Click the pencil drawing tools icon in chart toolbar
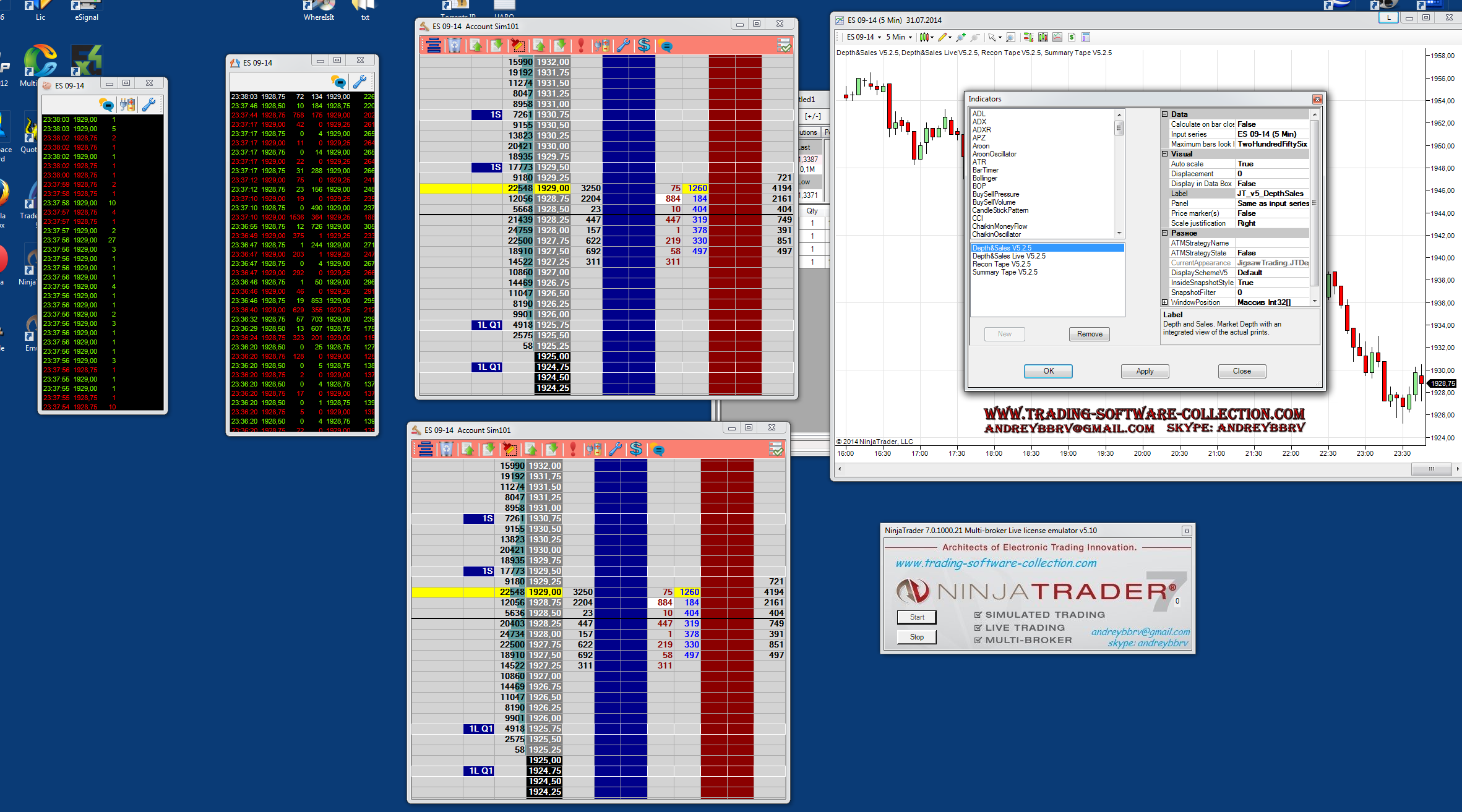Image resolution: width=1462 pixels, height=812 pixels. (942, 37)
